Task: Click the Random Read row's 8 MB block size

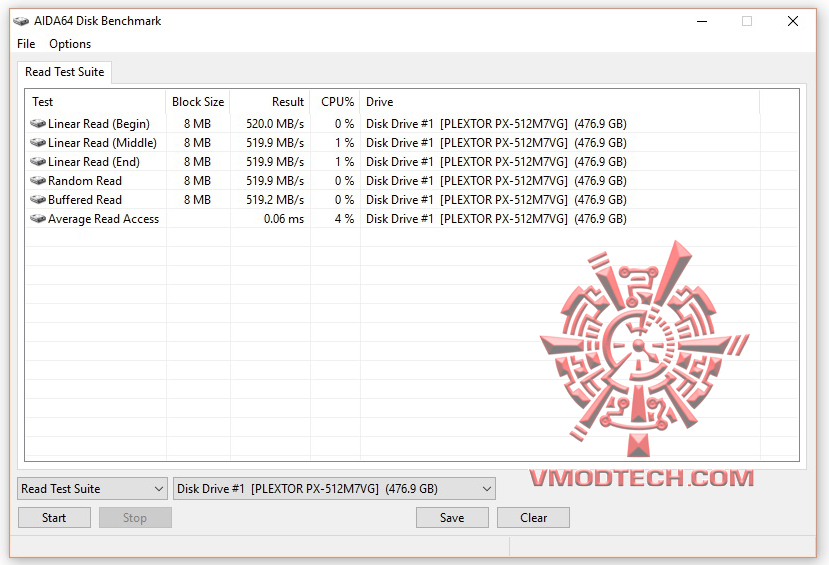Action: click(197, 181)
